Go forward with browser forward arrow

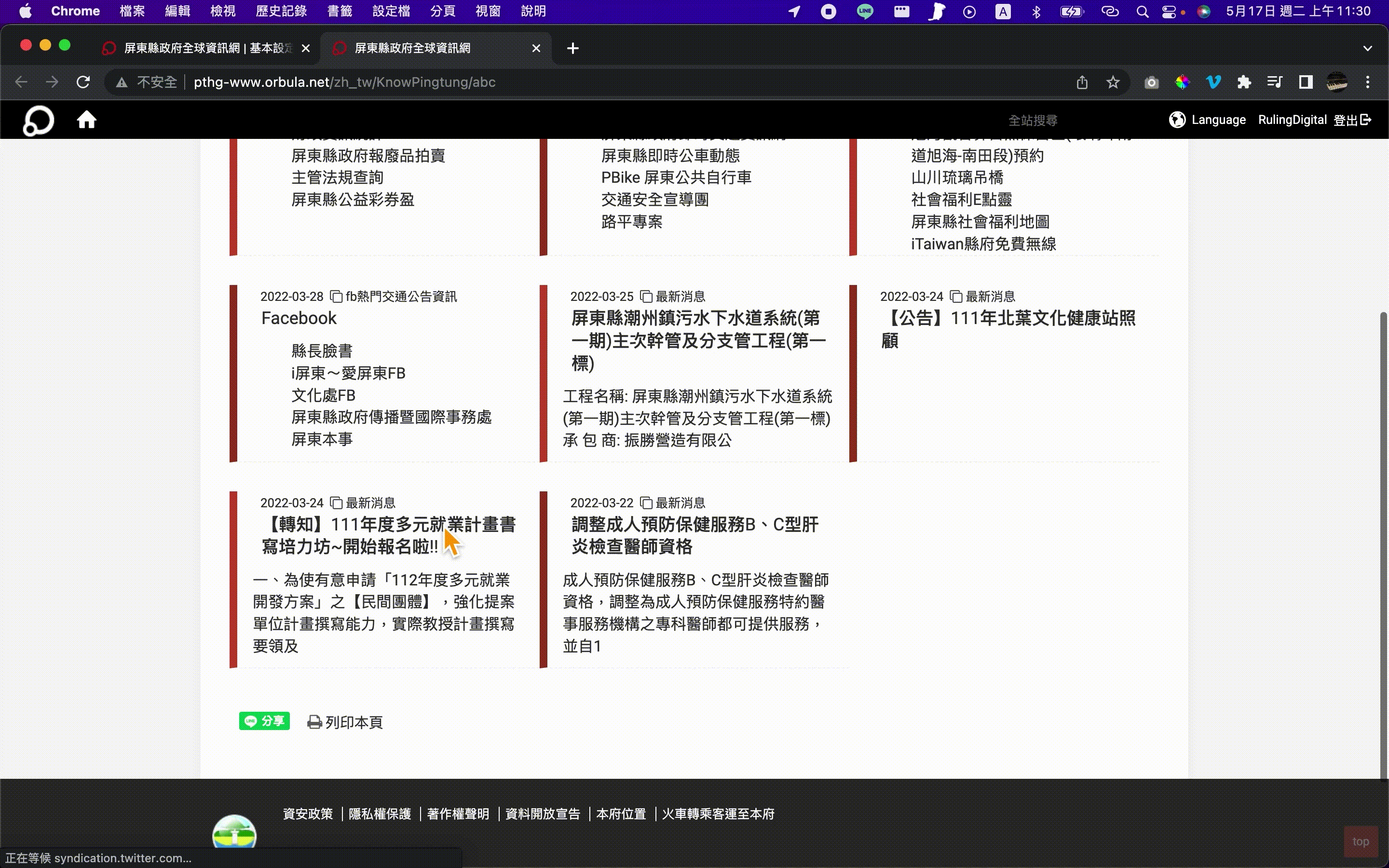[52, 82]
